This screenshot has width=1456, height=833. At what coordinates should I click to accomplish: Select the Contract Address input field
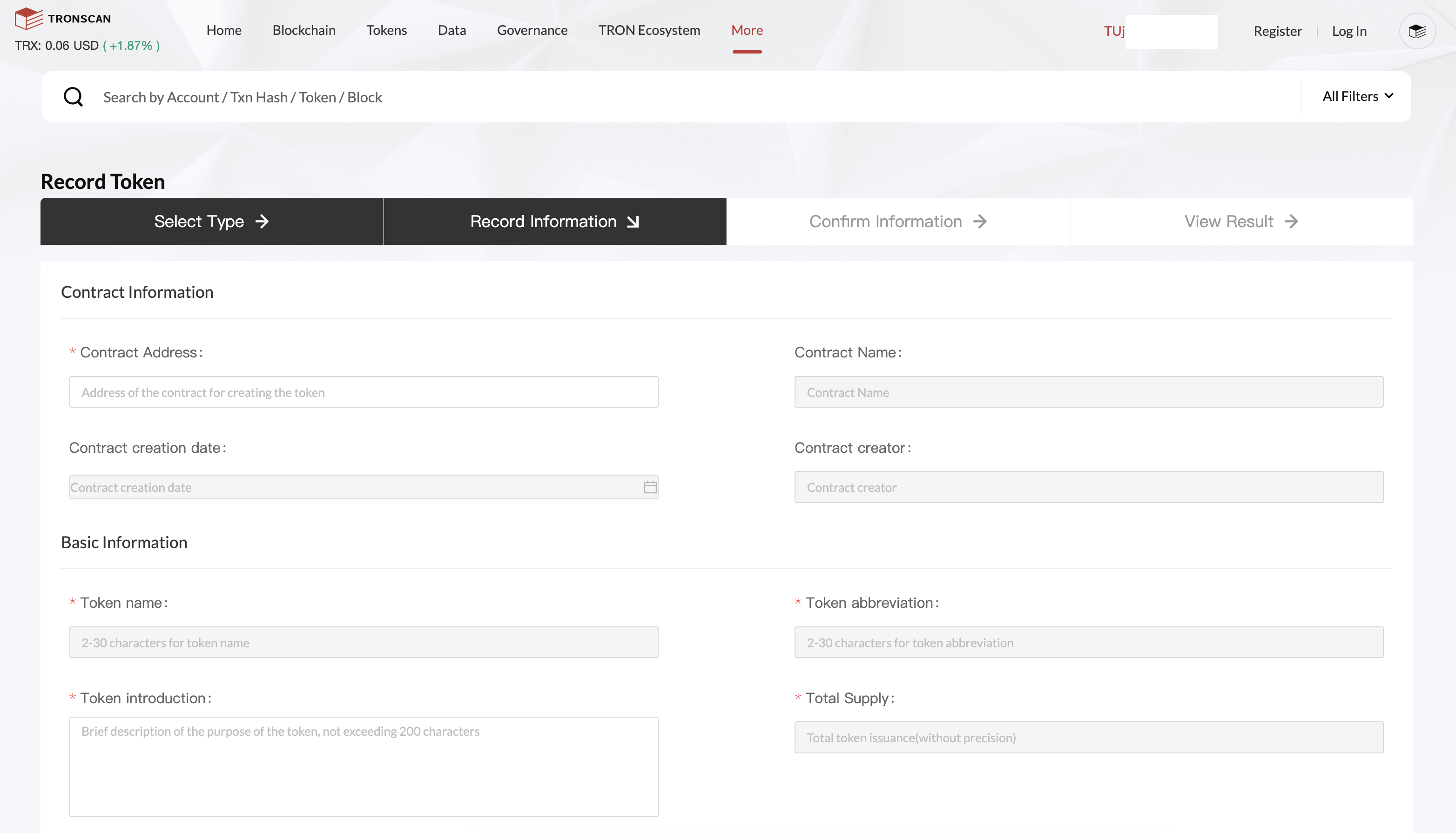click(363, 391)
